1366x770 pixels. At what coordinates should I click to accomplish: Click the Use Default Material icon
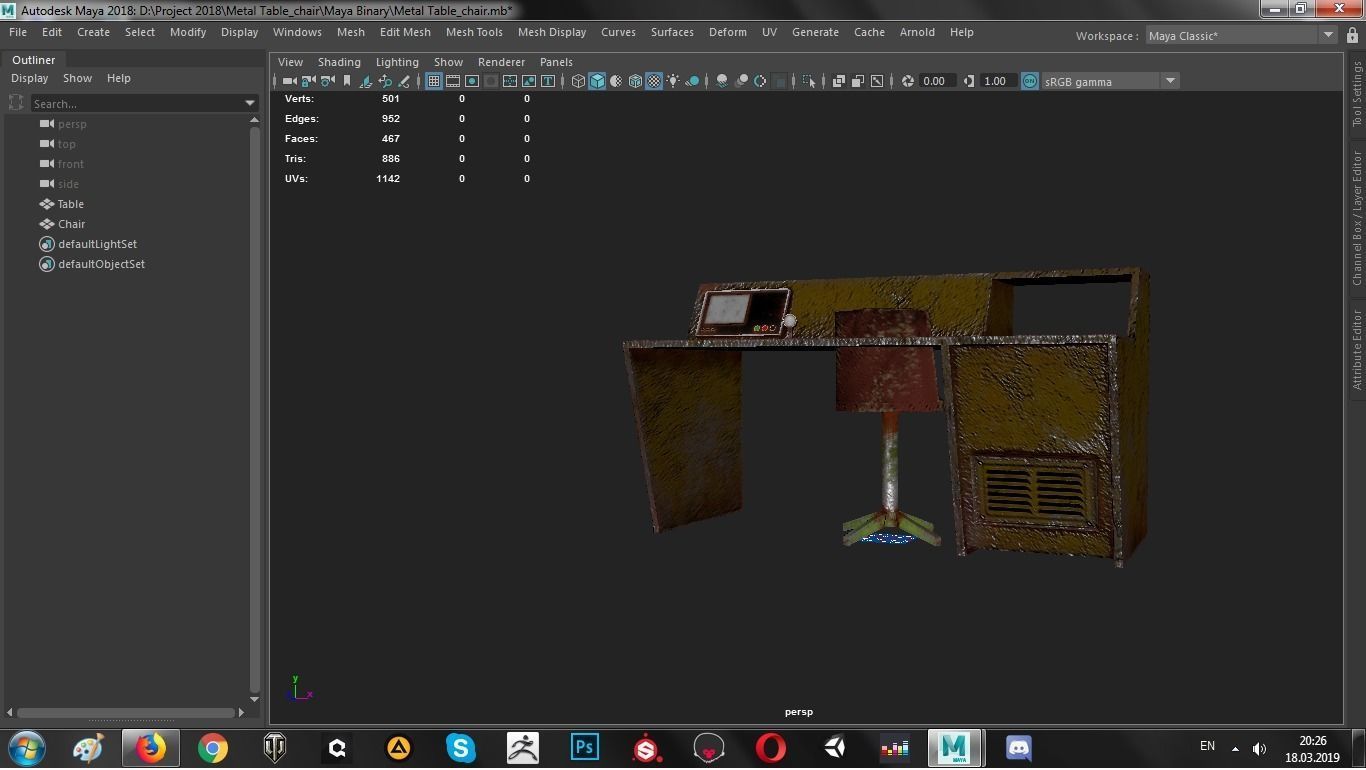pos(616,81)
